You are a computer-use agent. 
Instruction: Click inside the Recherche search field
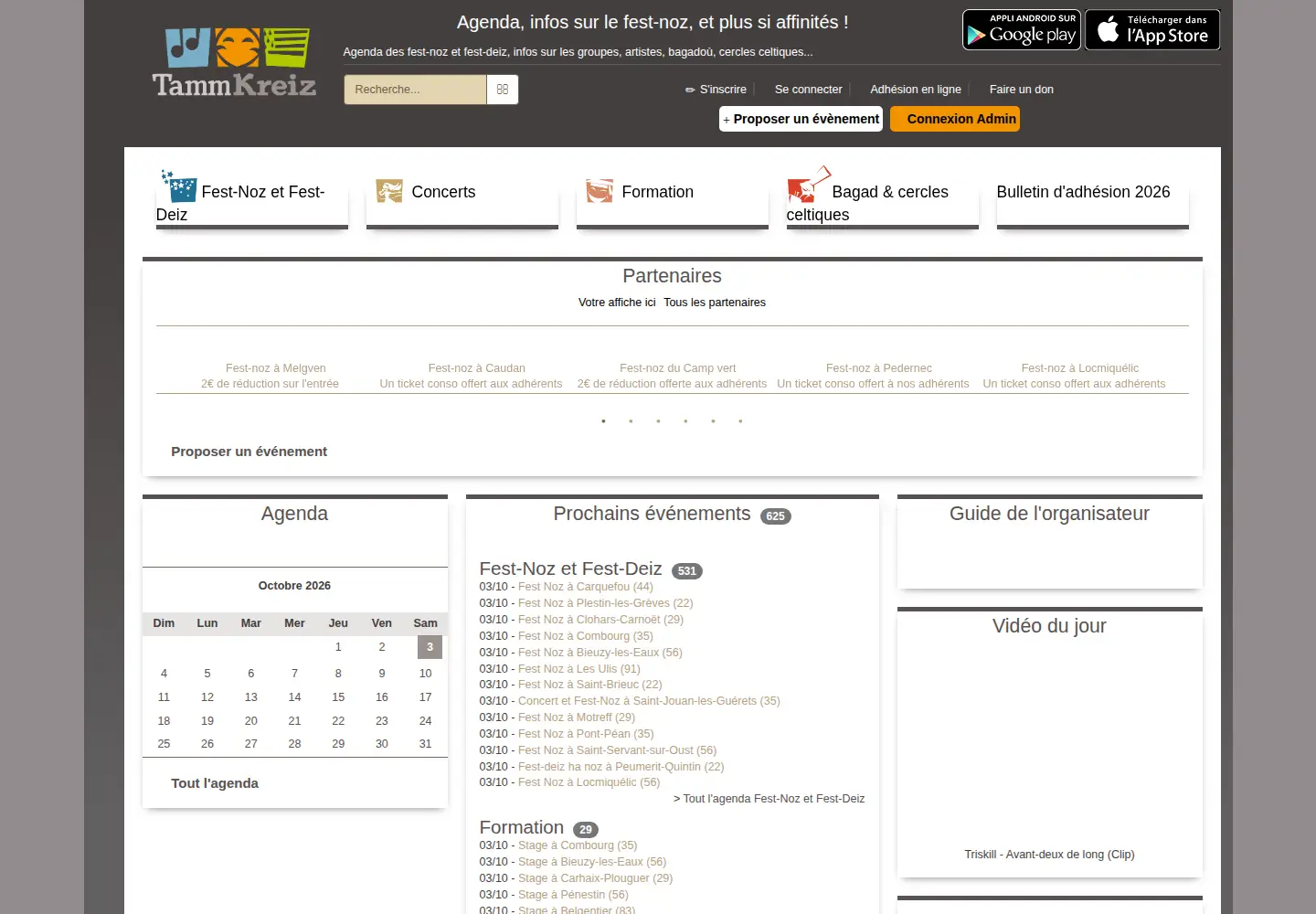coord(415,90)
